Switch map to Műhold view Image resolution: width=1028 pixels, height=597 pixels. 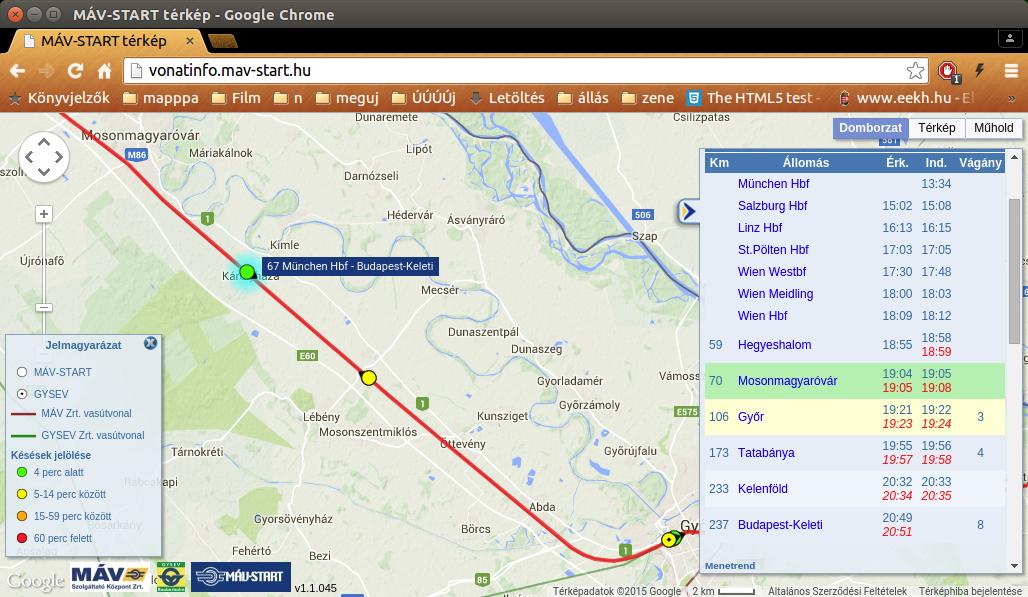[x=993, y=128]
